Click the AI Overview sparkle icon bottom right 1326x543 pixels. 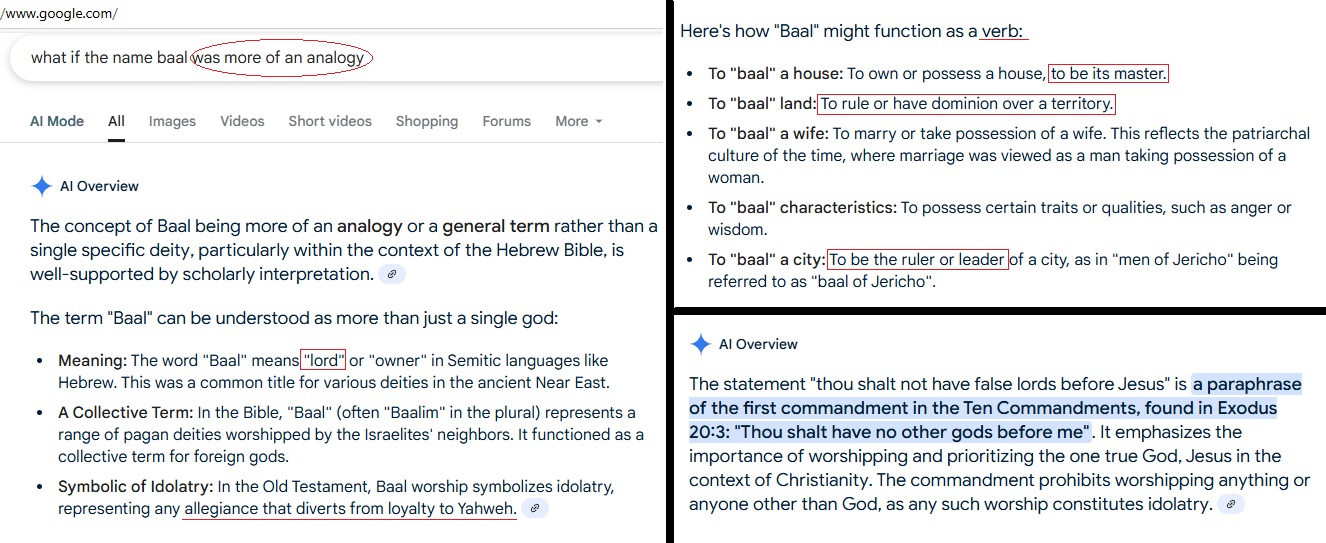700,344
